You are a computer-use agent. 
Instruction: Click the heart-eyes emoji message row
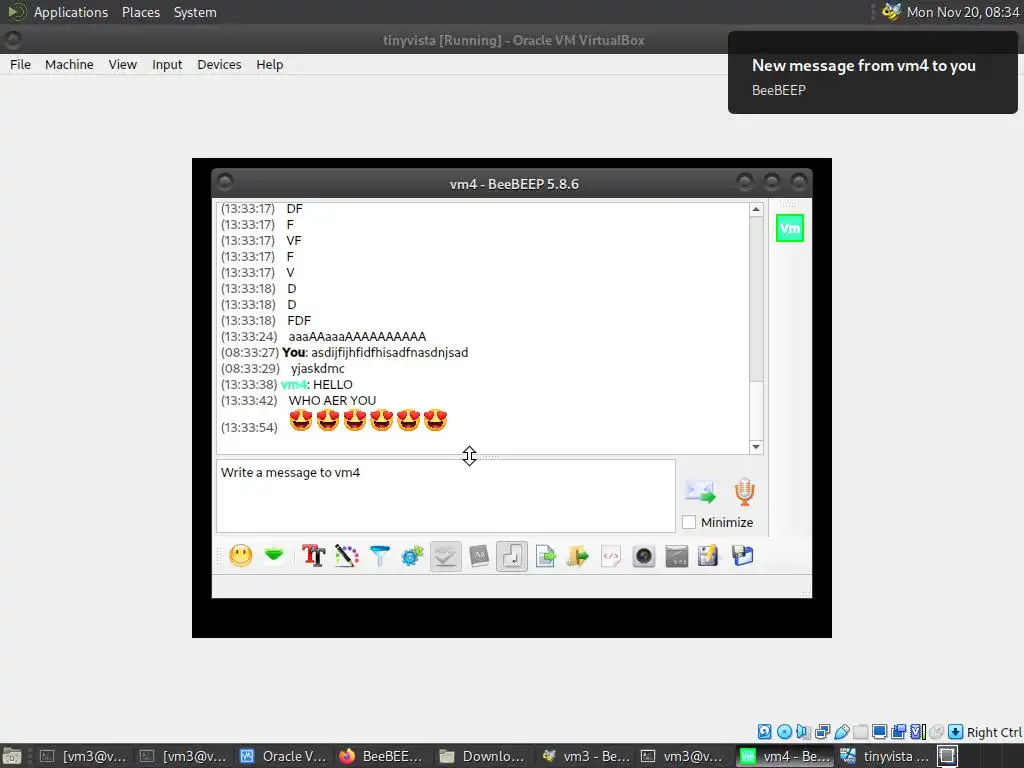[334, 422]
